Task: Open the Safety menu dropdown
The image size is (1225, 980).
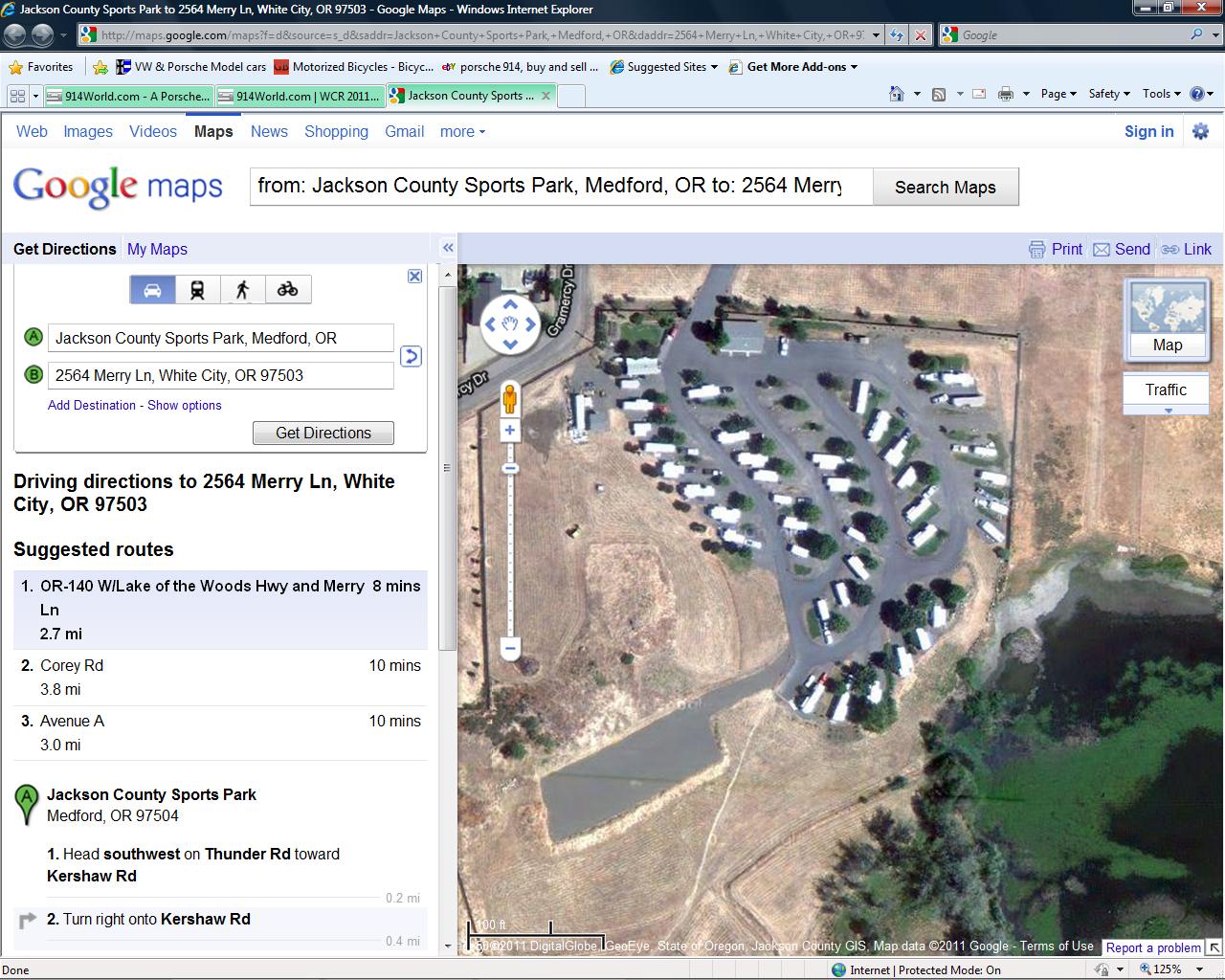Action: tap(1108, 94)
